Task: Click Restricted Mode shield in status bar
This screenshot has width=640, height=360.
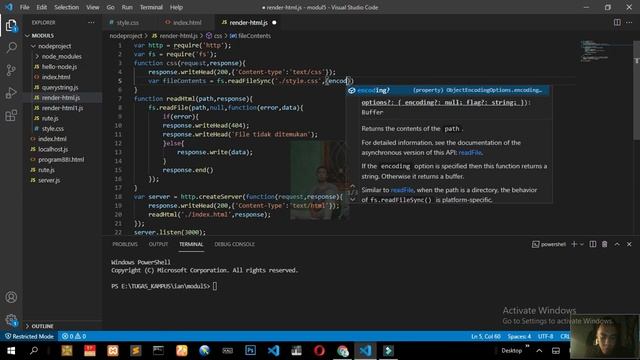Action: point(29,336)
